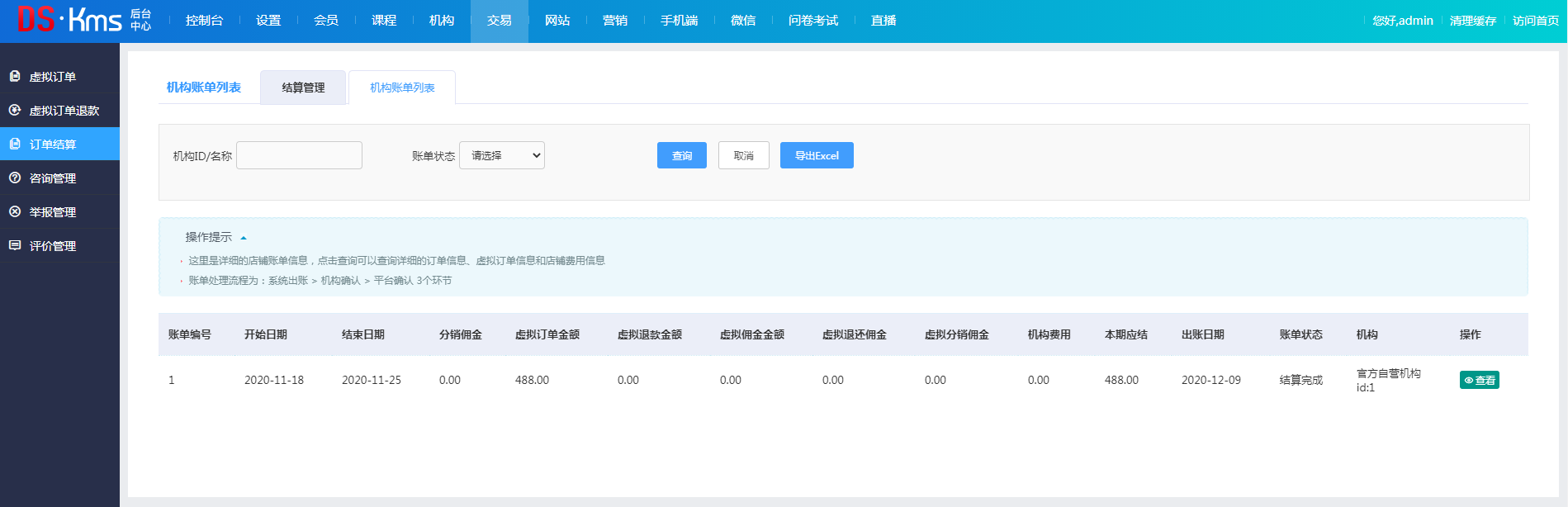Viewport: 1568px width, 507px height.
Task: Click the 开始日期 column header
Action: click(266, 334)
